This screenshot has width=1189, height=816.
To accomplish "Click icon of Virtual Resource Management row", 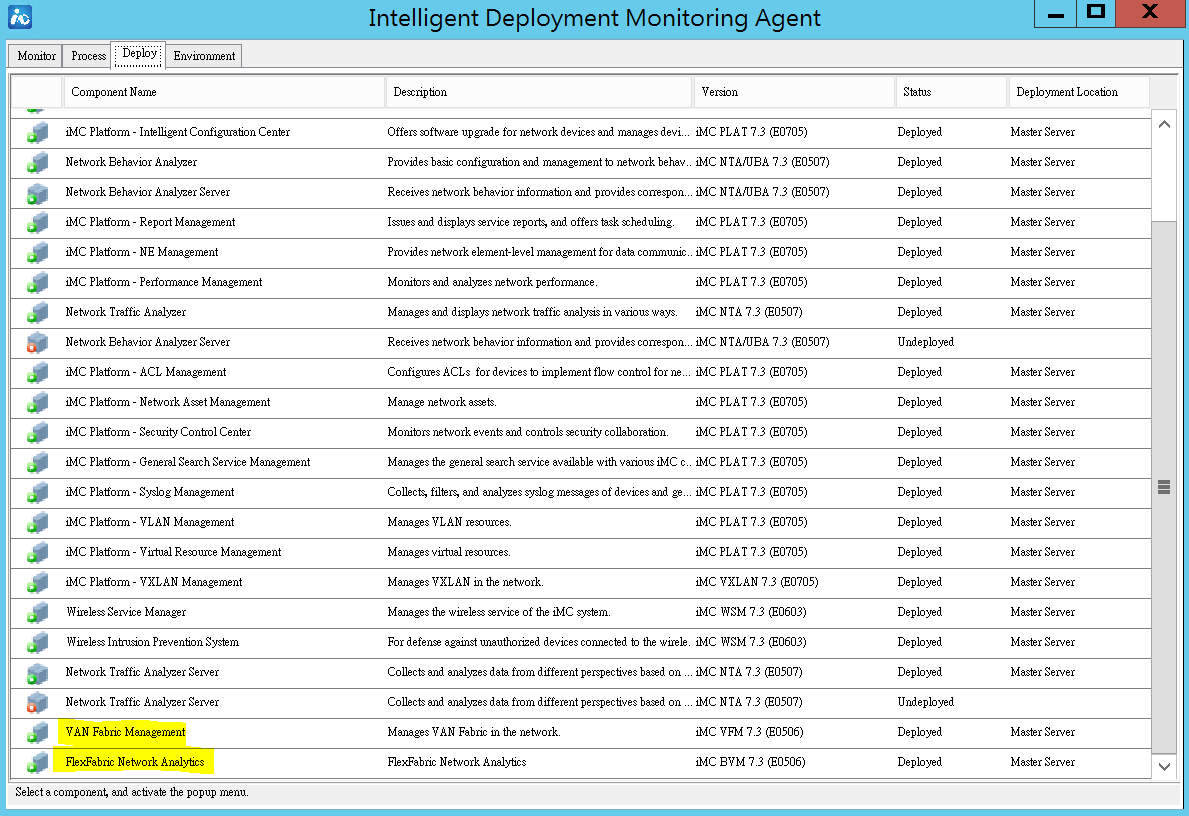I will (37, 553).
